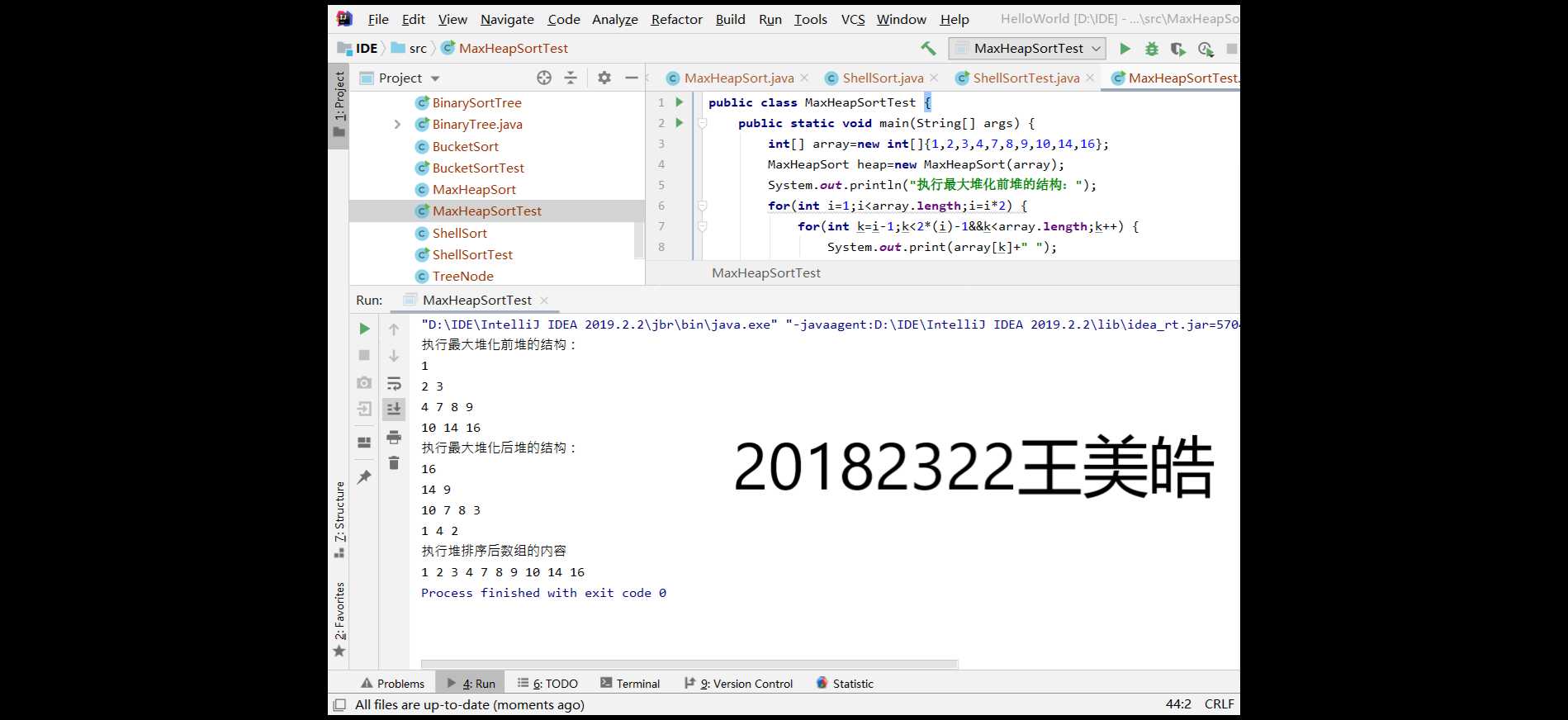Click the run gutter arrow on line 1
Image resolution: width=1568 pixels, height=720 pixels.
click(x=679, y=102)
